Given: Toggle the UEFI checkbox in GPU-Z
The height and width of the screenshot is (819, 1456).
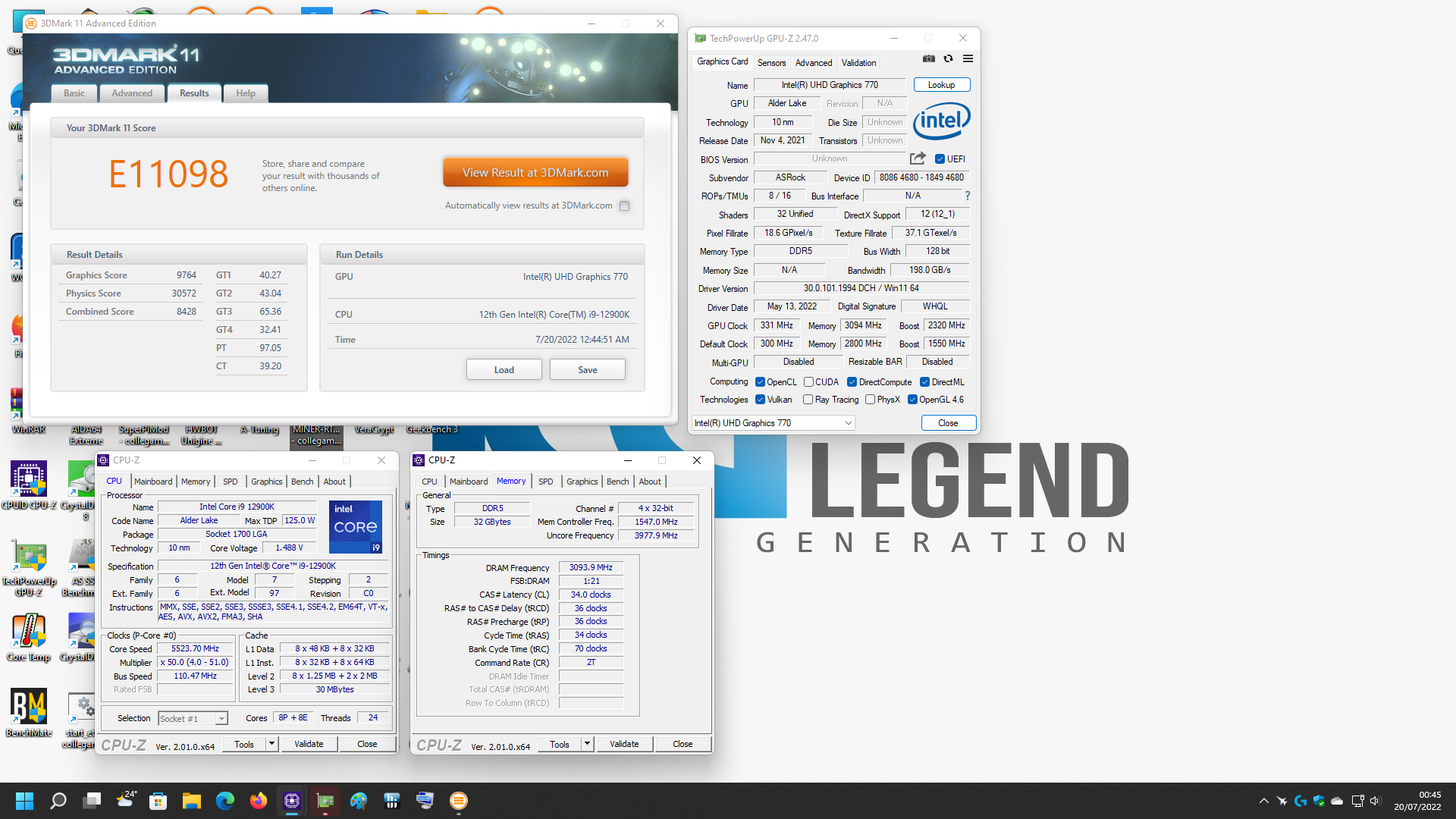Looking at the screenshot, I should pos(940,159).
